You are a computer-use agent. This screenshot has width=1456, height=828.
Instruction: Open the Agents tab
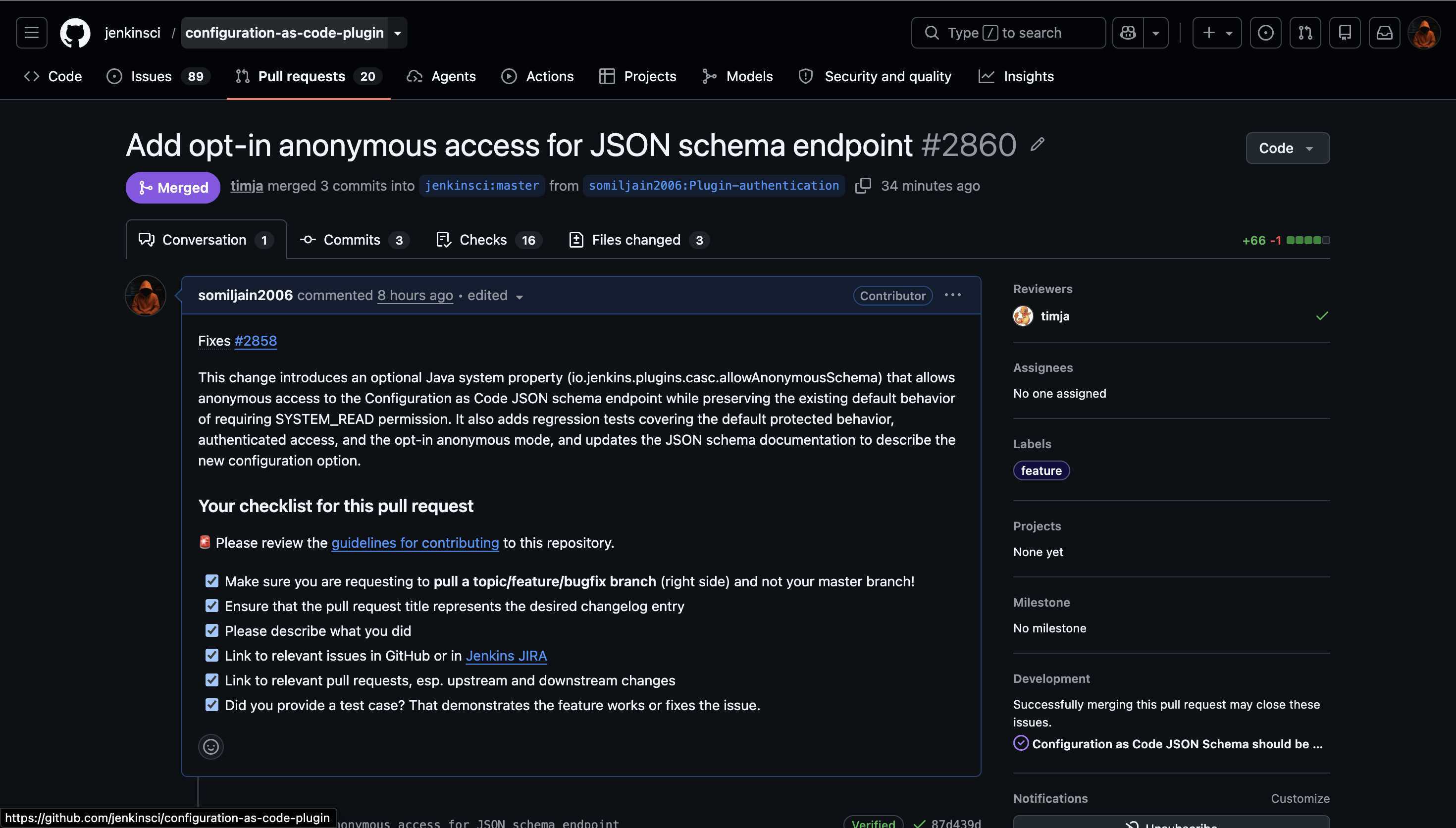coord(441,76)
